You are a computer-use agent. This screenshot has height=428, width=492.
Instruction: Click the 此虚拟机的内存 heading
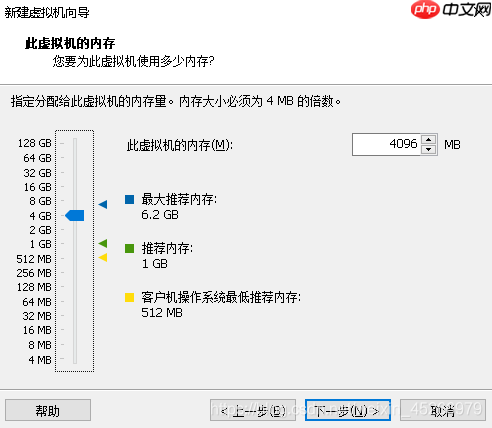(70, 43)
